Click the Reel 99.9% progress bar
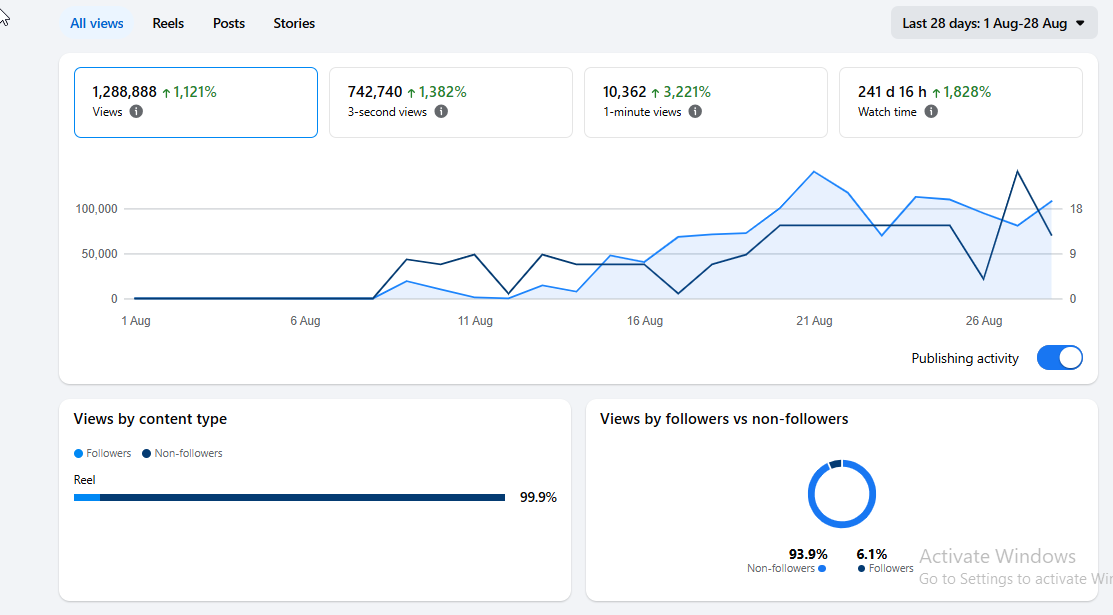Image resolution: width=1113 pixels, height=615 pixels. (x=290, y=498)
